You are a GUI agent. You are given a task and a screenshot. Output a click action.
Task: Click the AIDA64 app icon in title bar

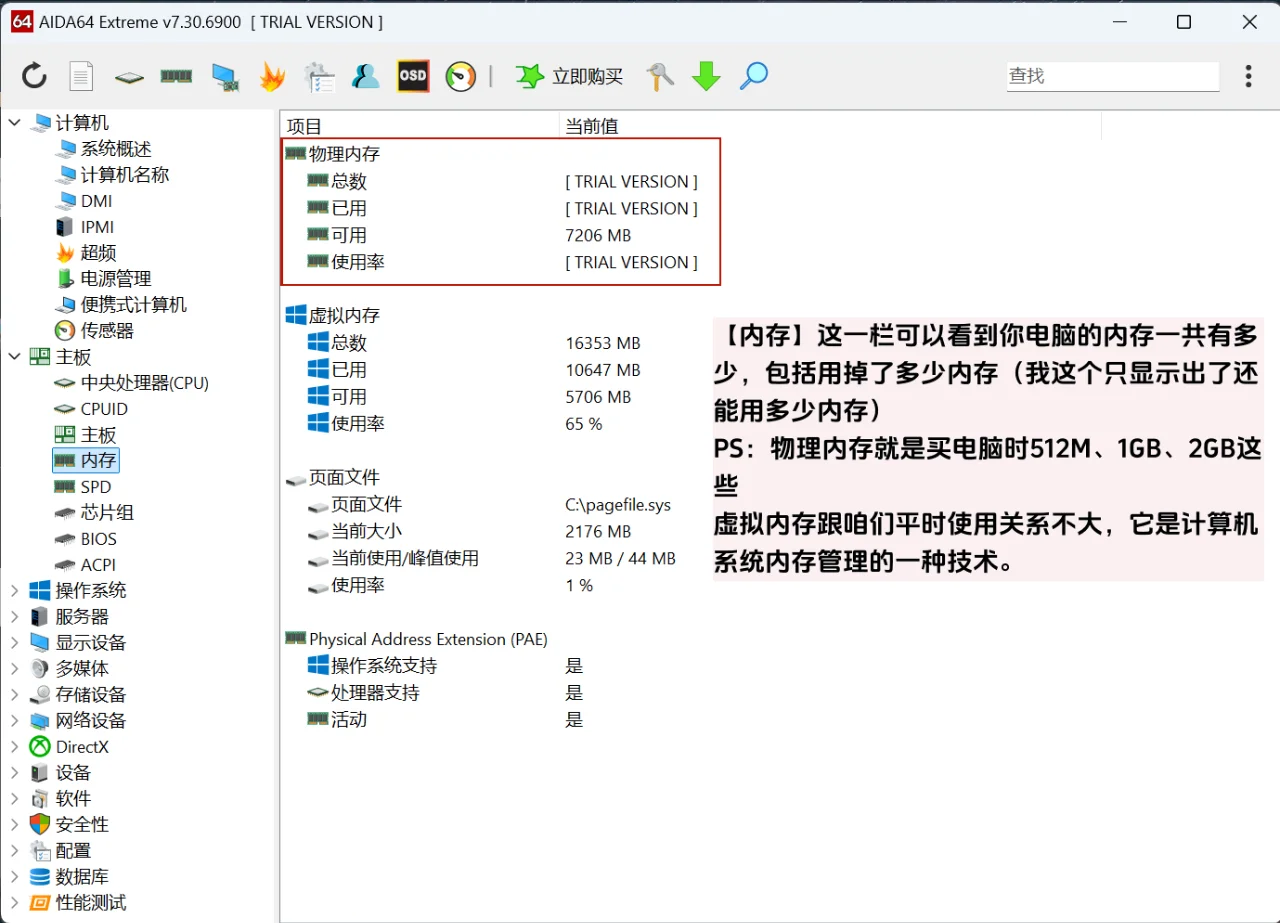[22, 22]
